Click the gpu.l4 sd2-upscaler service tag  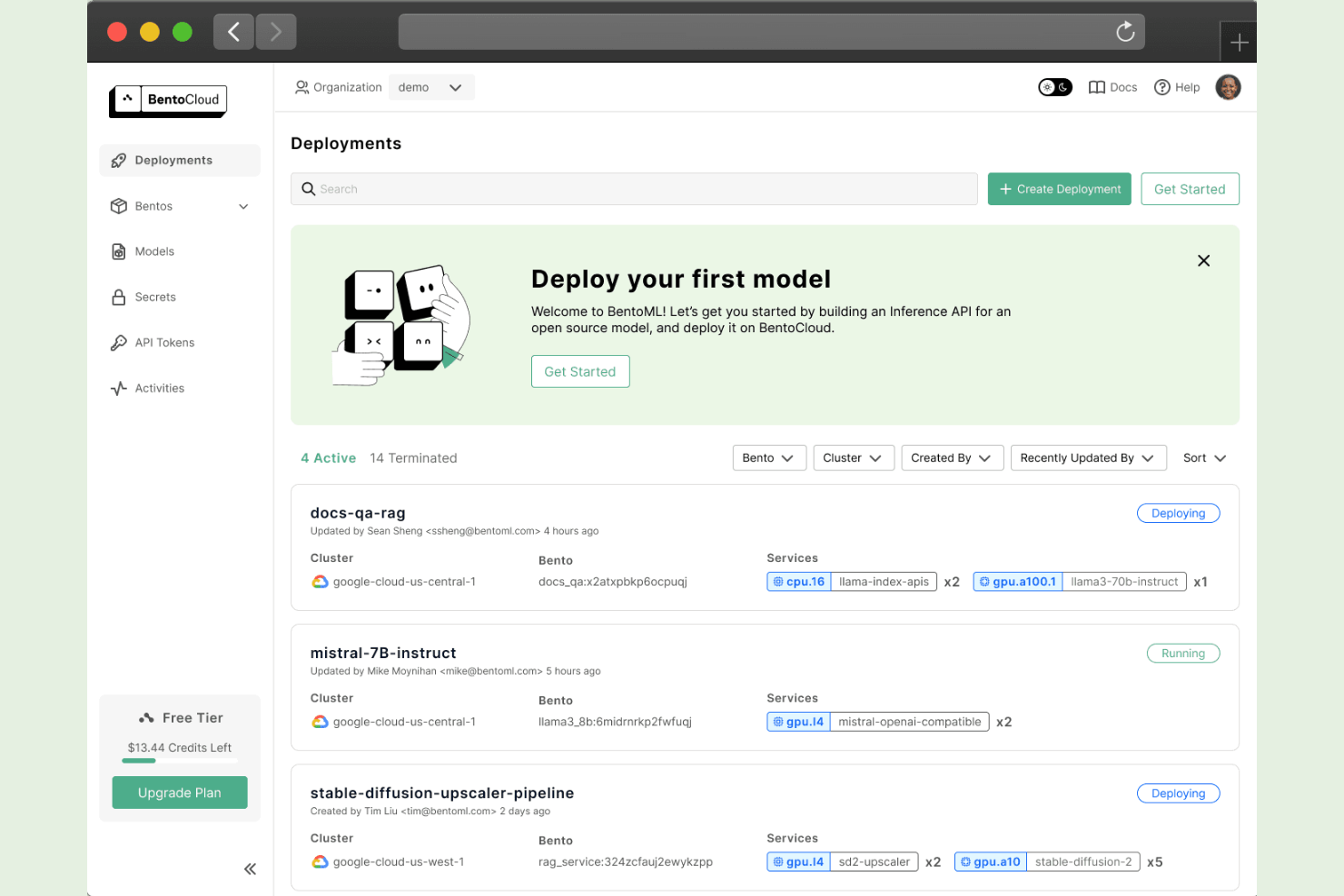click(843, 862)
